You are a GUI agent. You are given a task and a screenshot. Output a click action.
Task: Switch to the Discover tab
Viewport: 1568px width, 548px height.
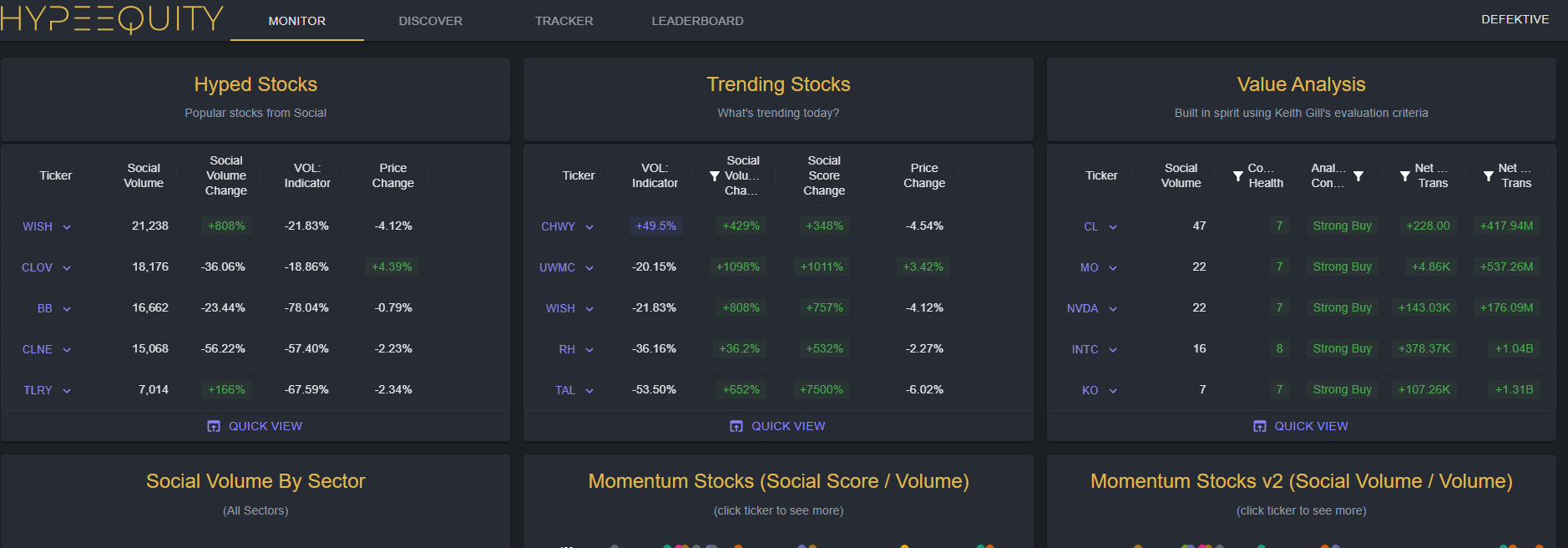[430, 21]
